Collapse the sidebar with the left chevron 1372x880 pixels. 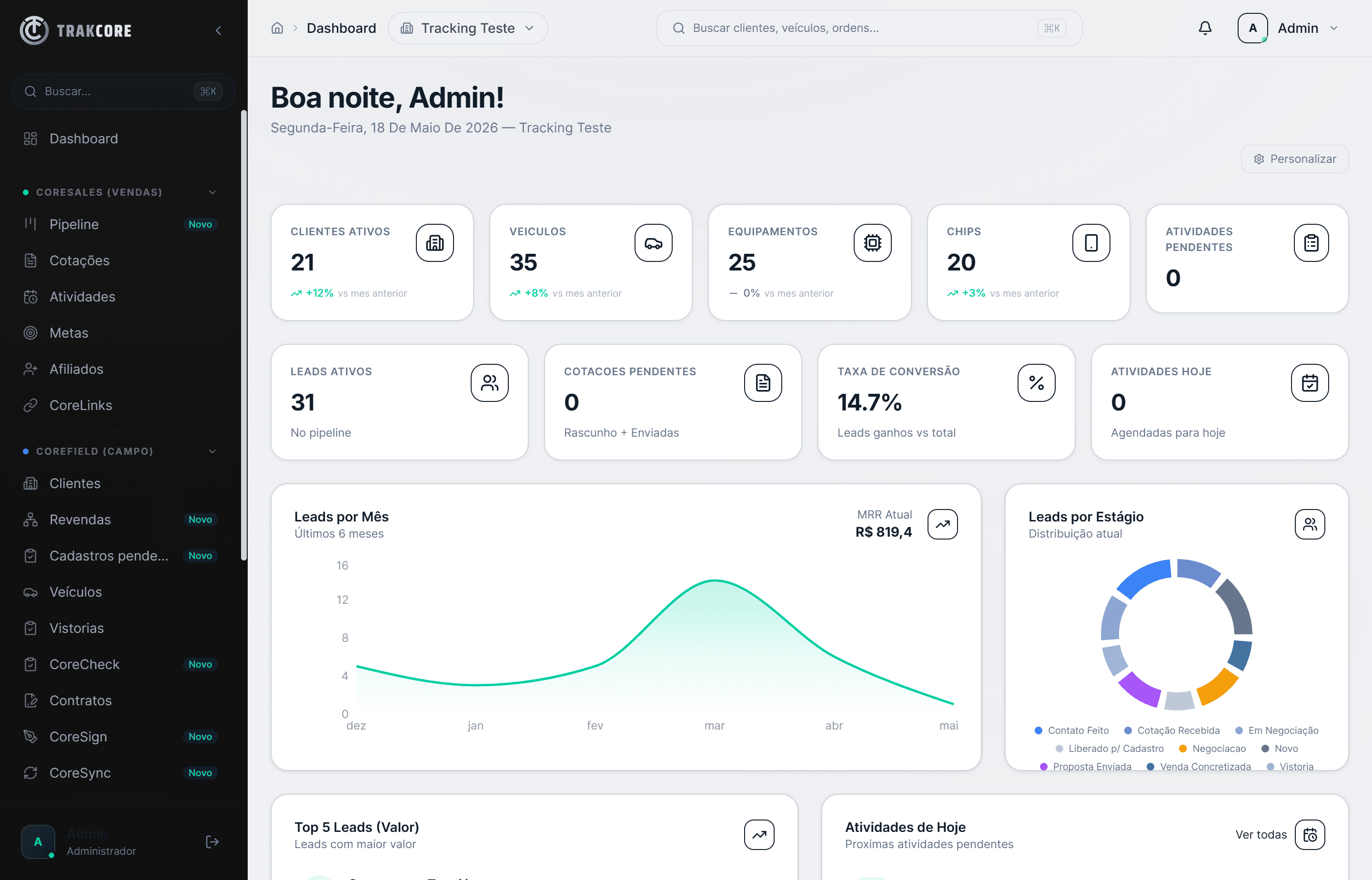[x=218, y=30]
